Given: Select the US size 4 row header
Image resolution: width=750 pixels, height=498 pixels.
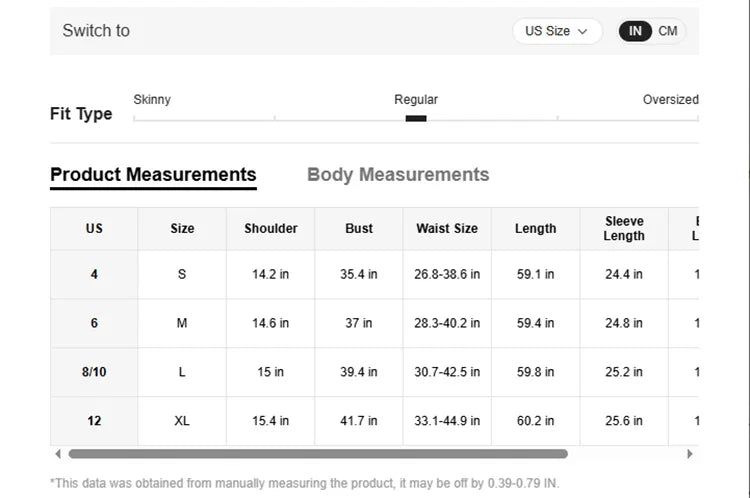Looking at the screenshot, I should point(94,274).
